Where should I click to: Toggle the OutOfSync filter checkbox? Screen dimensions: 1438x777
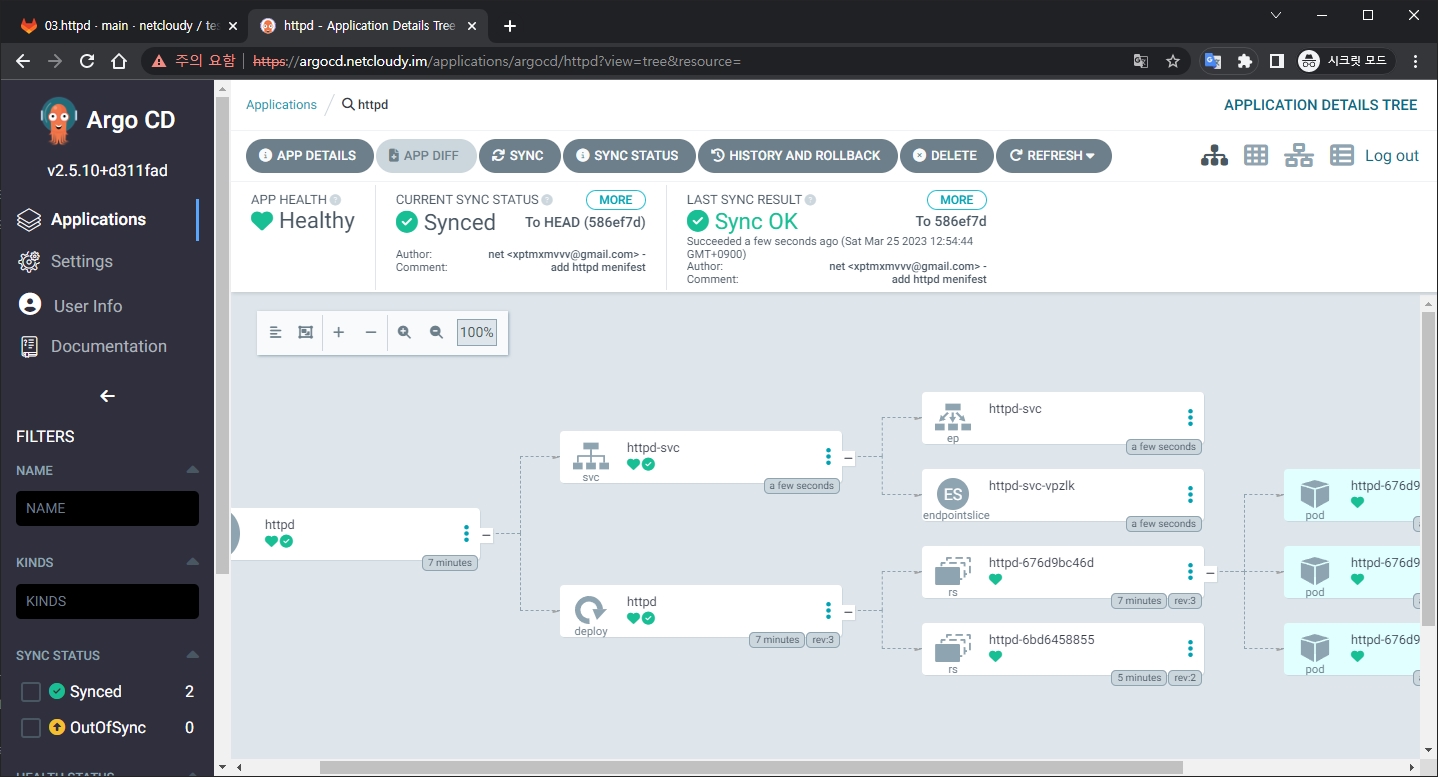[31, 728]
